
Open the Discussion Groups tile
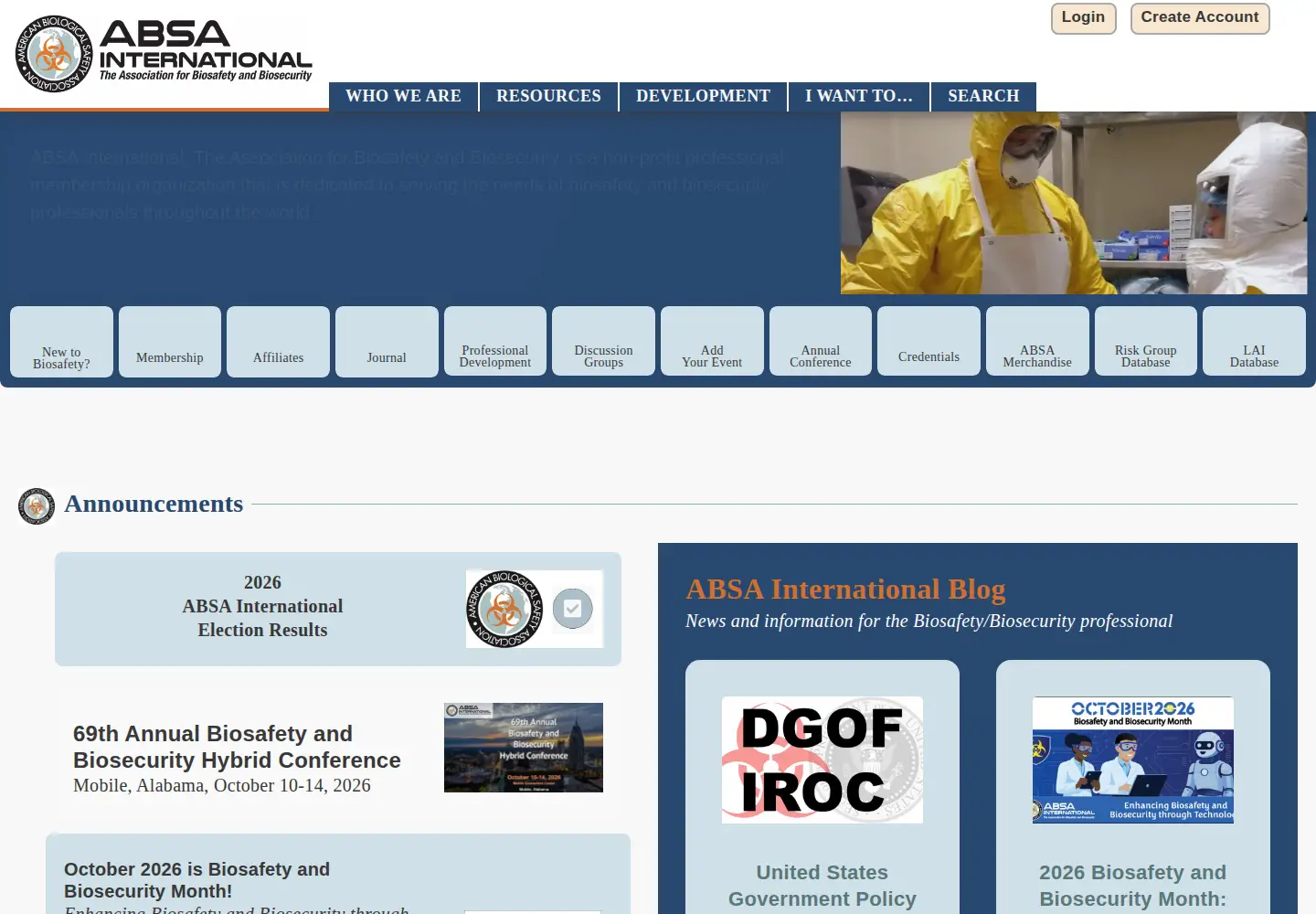[x=603, y=342]
